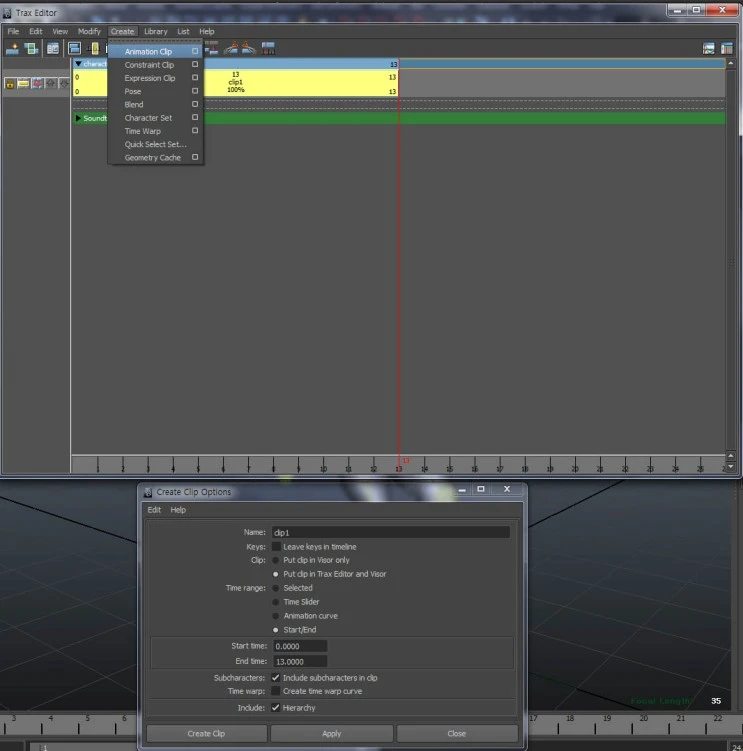Open the List menu in Trax Editor
The width and height of the screenshot is (743, 751).
(183, 32)
